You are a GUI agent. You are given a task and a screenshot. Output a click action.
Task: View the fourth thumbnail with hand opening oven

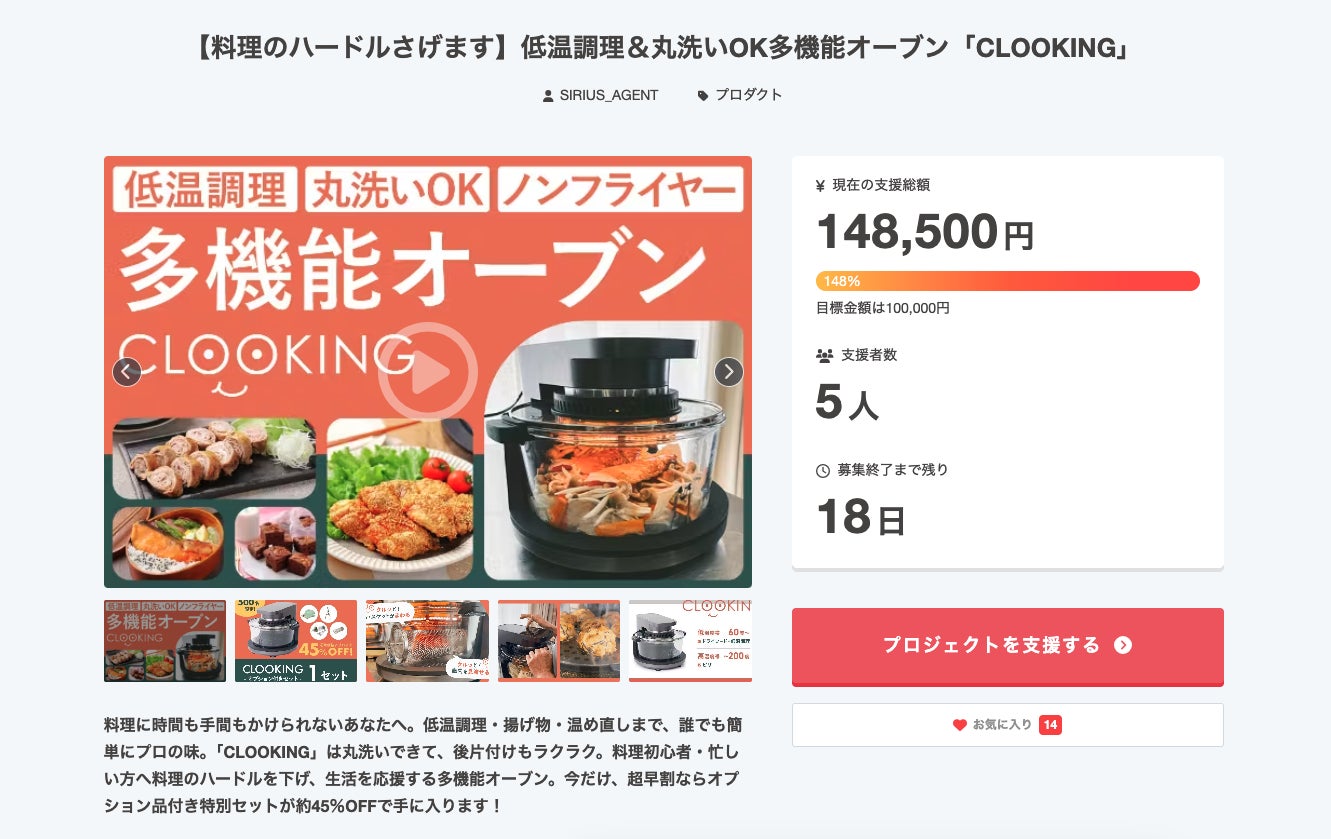coord(559,641)
